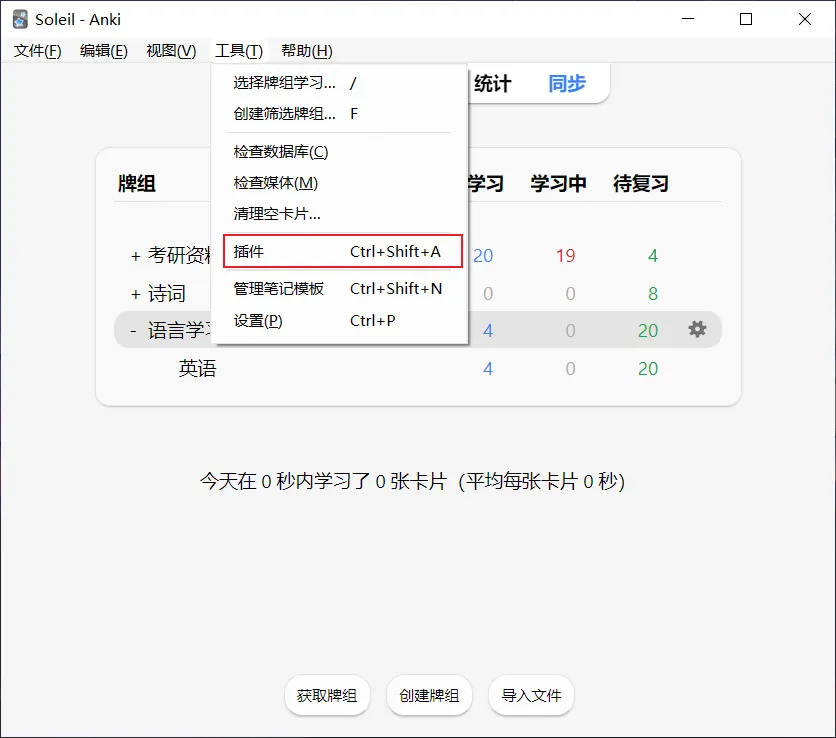
Task: Click the 获取牌组 button
Action: point(327,695)
